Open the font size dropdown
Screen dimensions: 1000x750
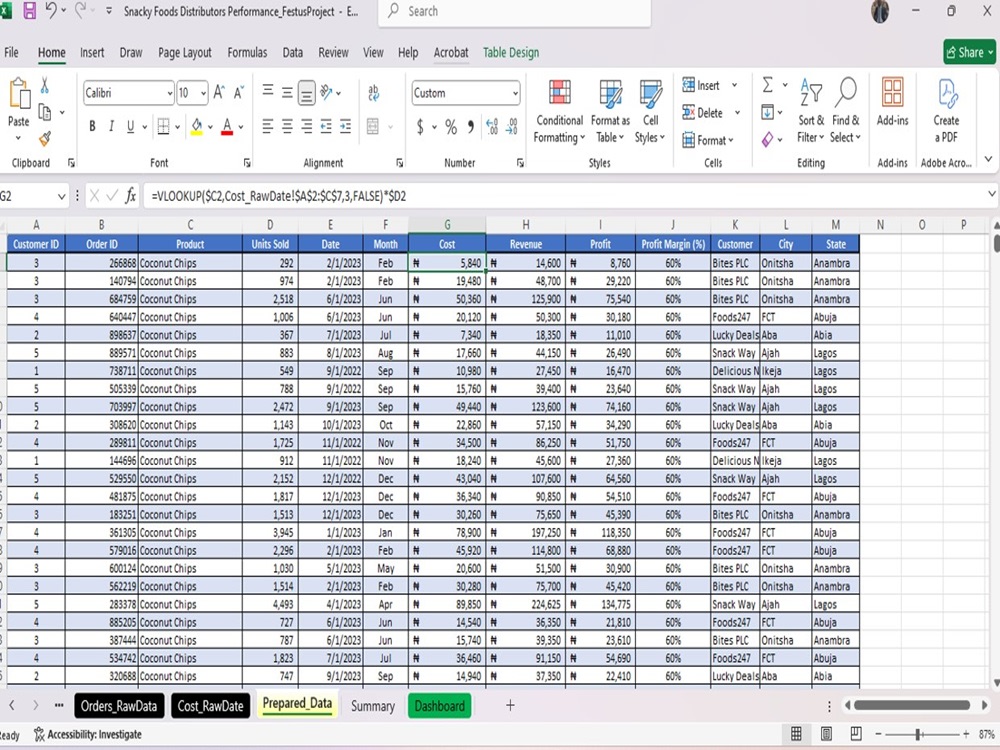pyautogui.click(x=203, y=93)
